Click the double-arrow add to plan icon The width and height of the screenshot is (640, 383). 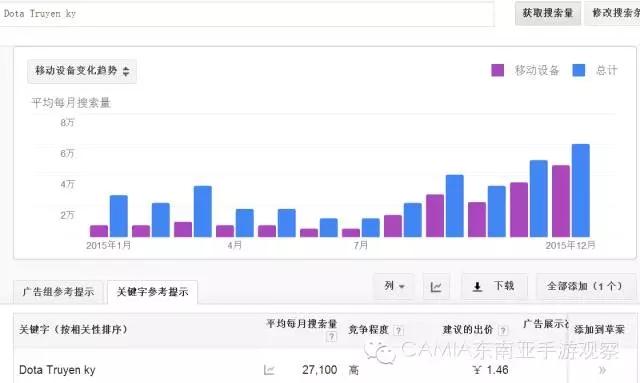click(602, 370)
